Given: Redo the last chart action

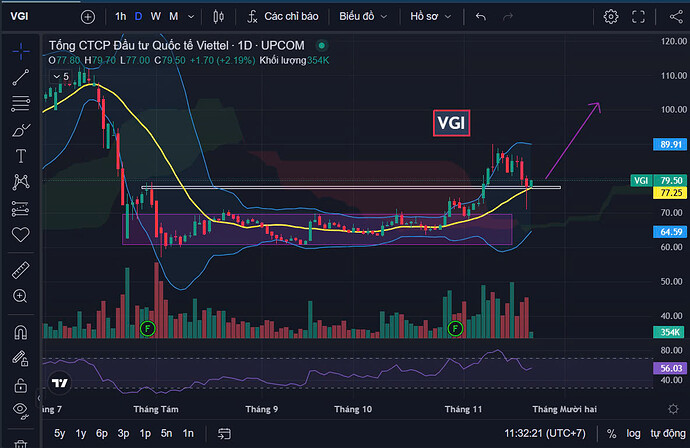Looking at the screenshot, I should pyautogui.click(x=508, y=17).
